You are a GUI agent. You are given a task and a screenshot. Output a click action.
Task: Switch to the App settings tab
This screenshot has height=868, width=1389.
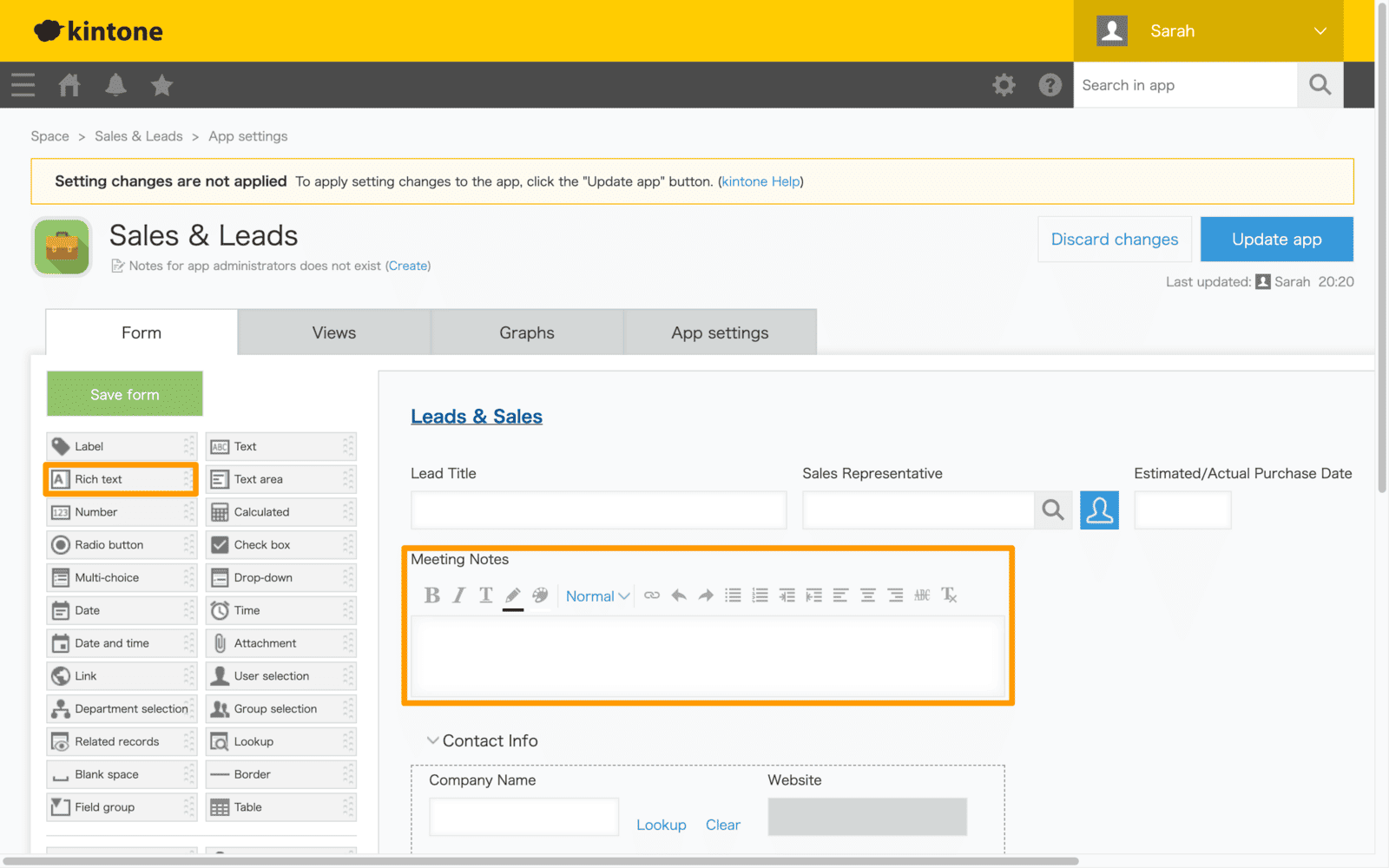click(720, 332)
